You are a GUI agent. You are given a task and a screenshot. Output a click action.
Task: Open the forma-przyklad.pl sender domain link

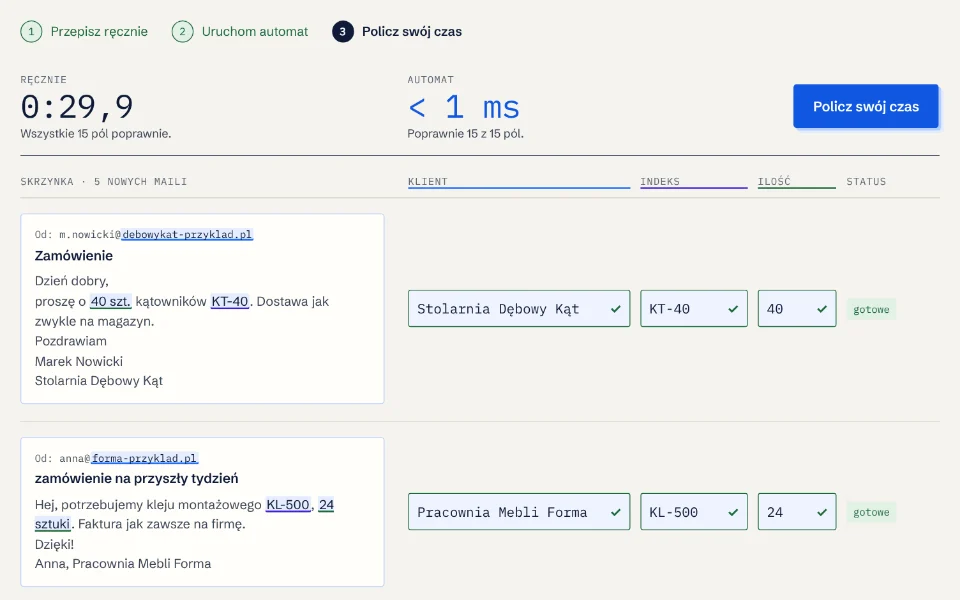click(144, 458)
